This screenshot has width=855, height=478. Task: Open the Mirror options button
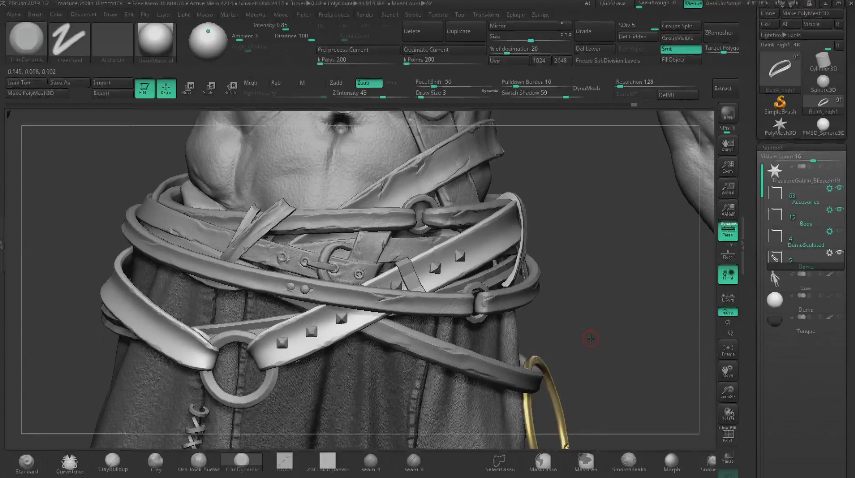pyautogui.click(x=529, y=26)
